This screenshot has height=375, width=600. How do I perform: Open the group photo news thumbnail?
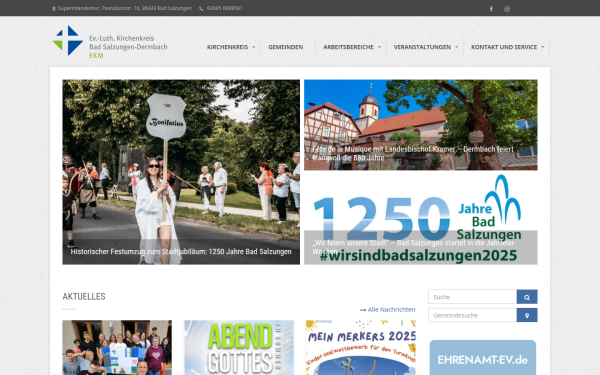(117, 347)
